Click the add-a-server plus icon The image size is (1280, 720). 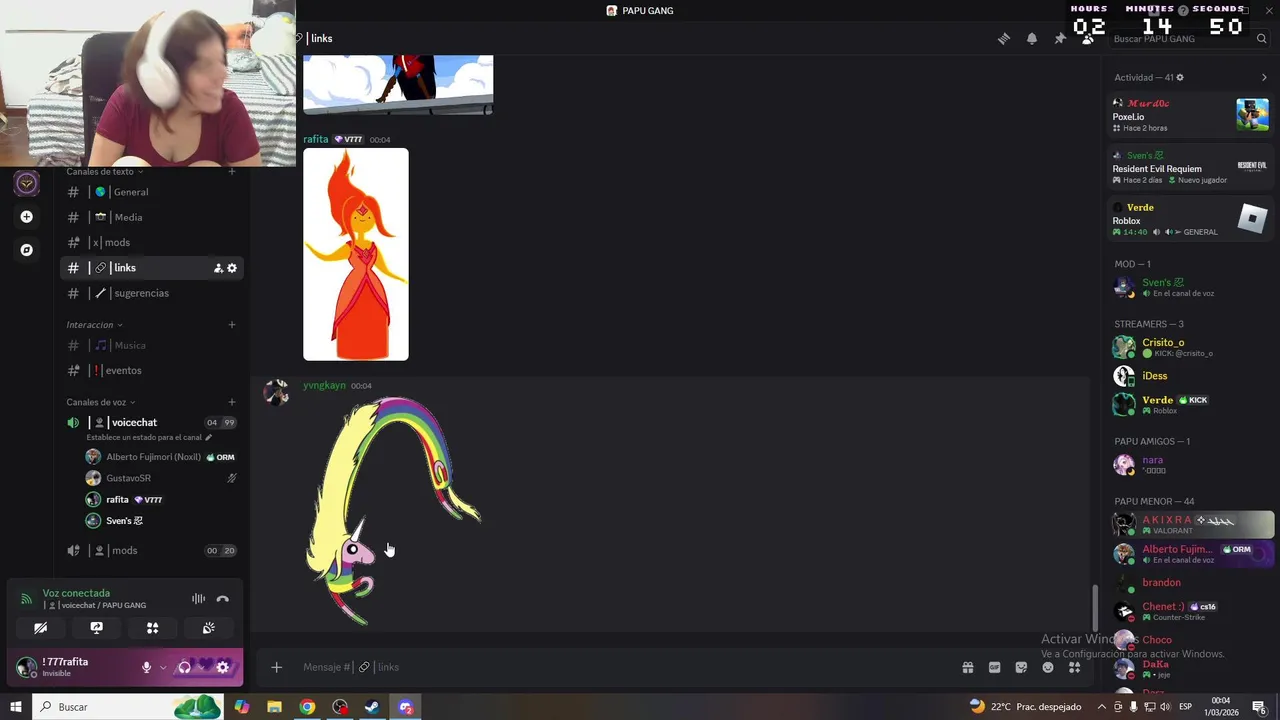pyautogui.click(x=27, y=217)
